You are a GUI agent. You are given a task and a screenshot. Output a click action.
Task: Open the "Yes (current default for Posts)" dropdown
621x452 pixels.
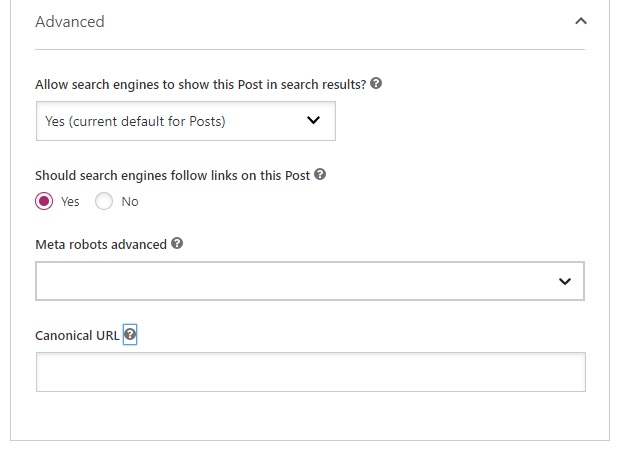coord(186,121)
